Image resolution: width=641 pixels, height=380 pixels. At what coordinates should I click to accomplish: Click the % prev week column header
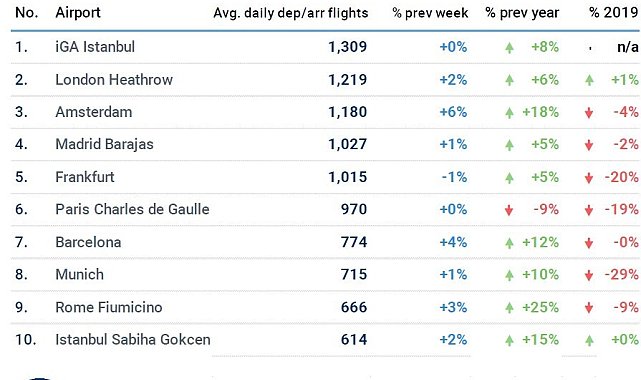point(430,13)
